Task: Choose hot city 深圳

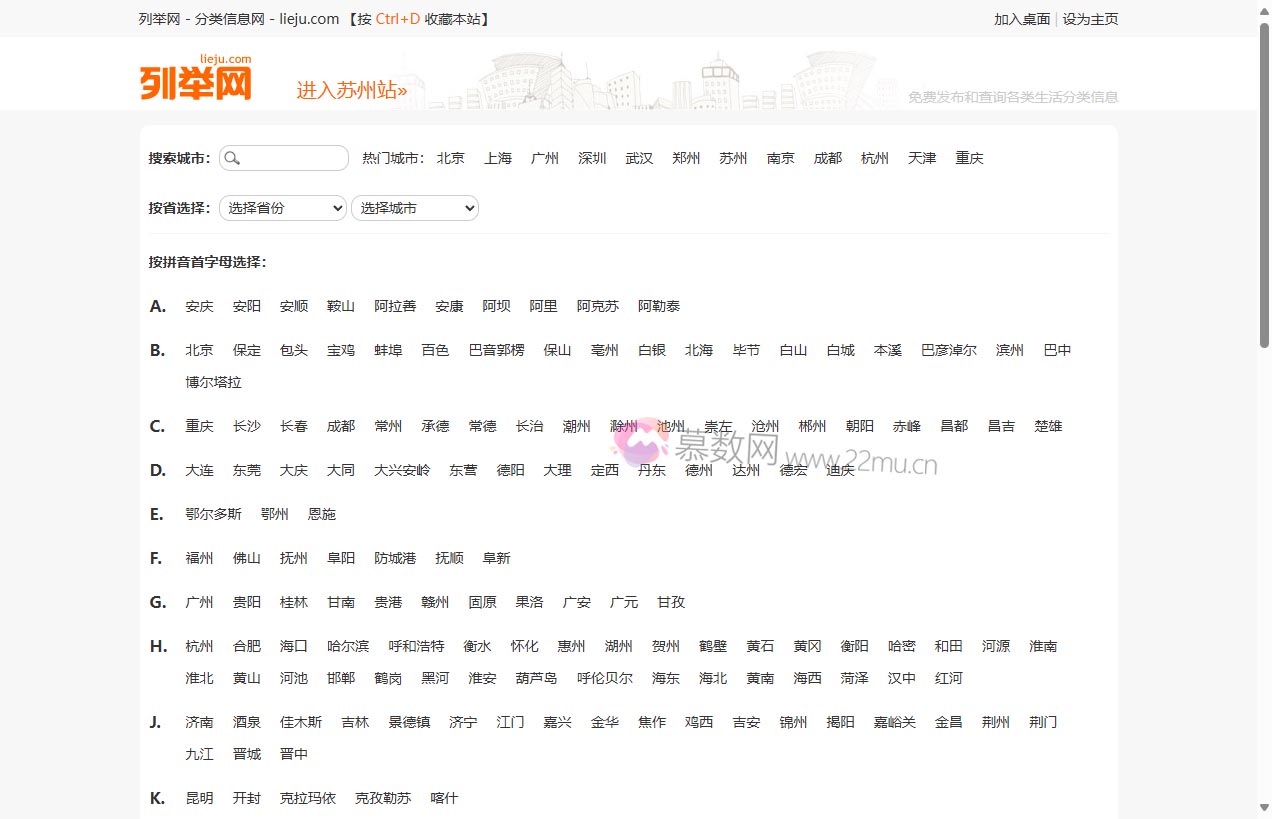Action: [x=592, y=158]
